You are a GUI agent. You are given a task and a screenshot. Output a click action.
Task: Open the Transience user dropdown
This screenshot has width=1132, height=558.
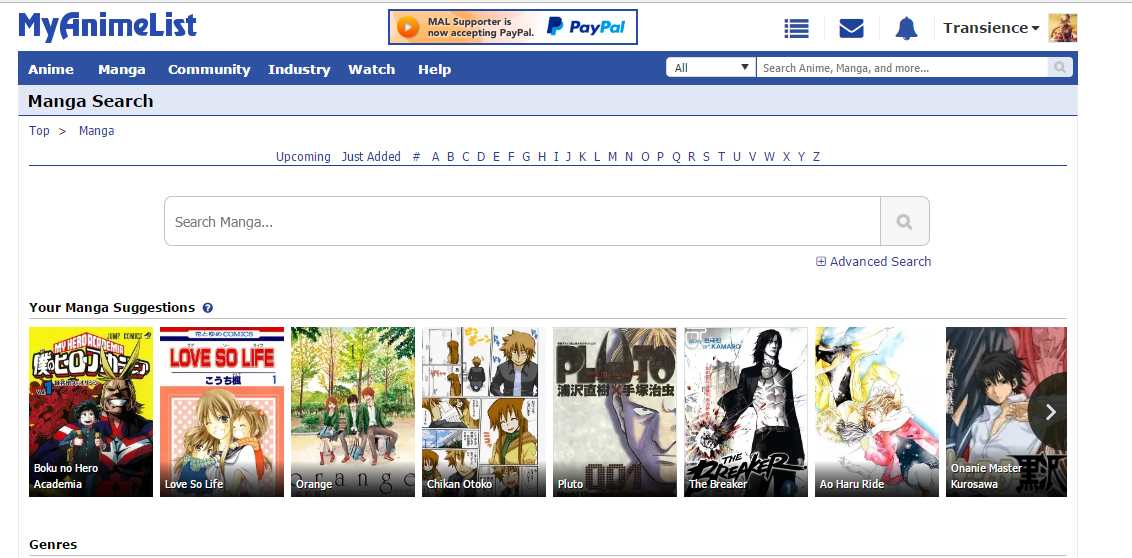(990, 28)
